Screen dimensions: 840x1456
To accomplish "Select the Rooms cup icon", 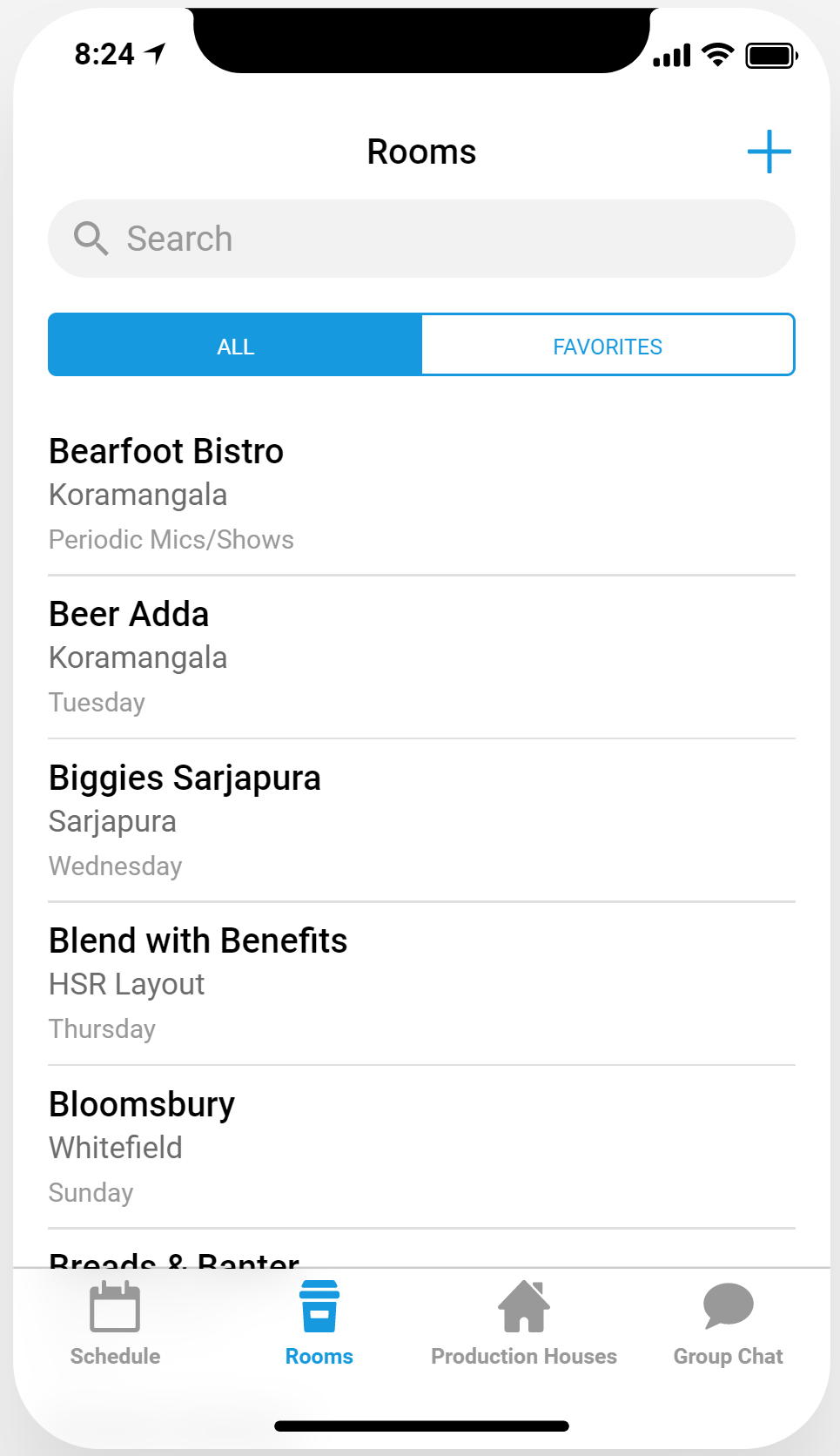I will click(x=319, y=1306).
